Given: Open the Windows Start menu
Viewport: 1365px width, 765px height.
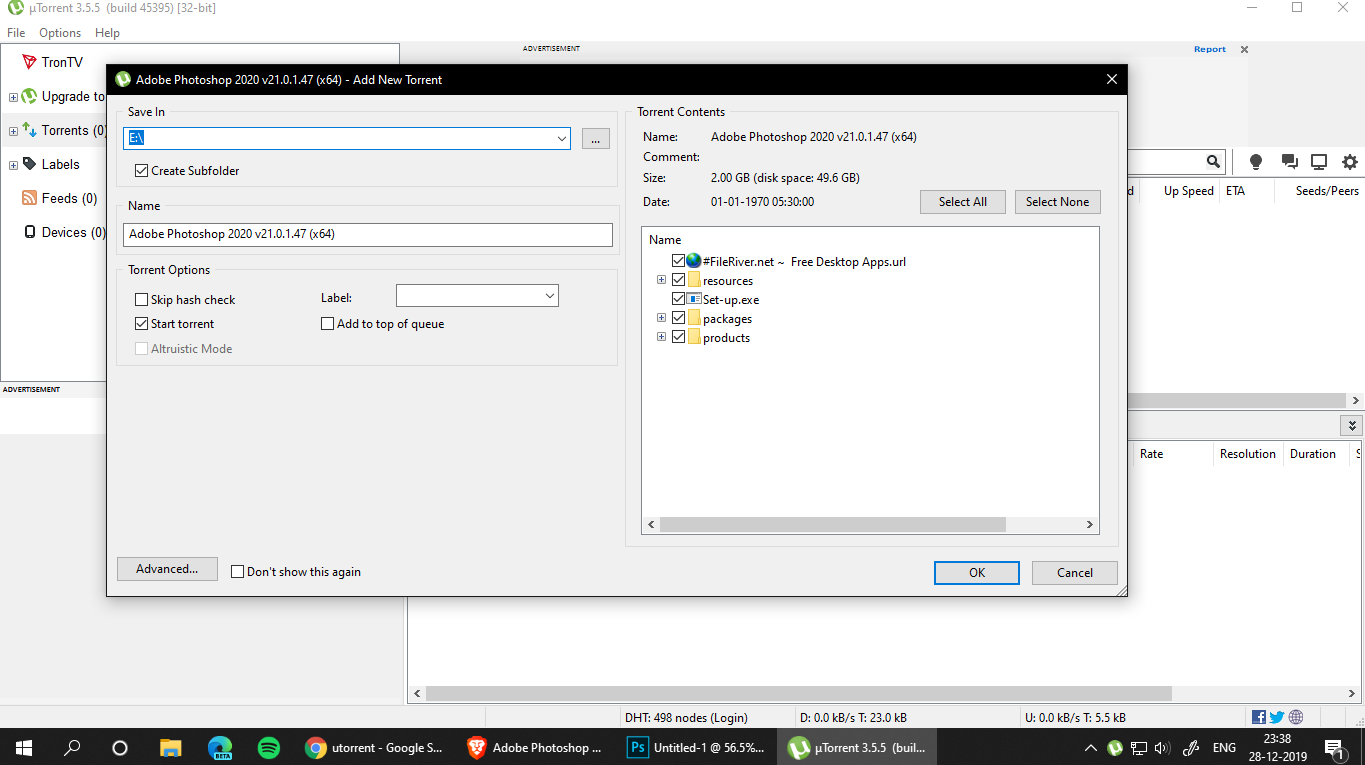Looking at the screenshot, I should coord(24,747).
